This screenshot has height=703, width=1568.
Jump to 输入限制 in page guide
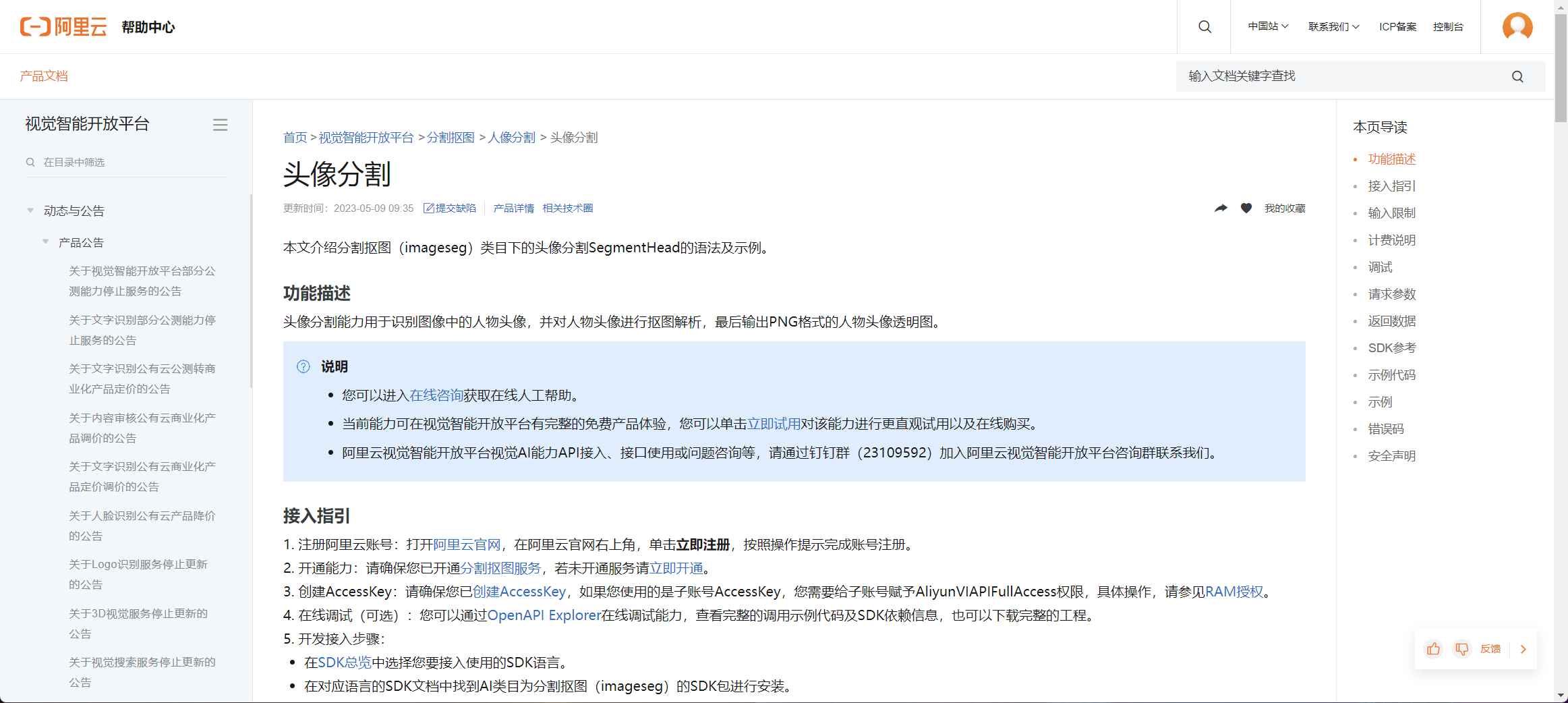(1391, 213)
